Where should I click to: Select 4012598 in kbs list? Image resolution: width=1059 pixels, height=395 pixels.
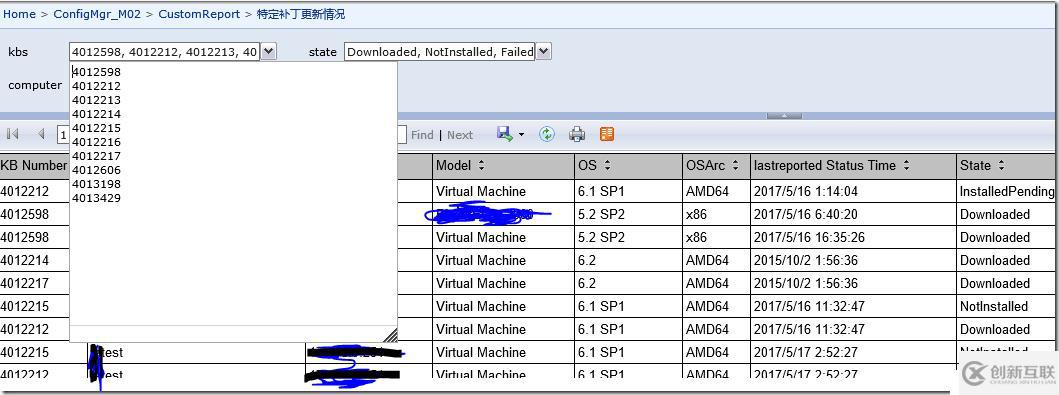pos(97,72)
